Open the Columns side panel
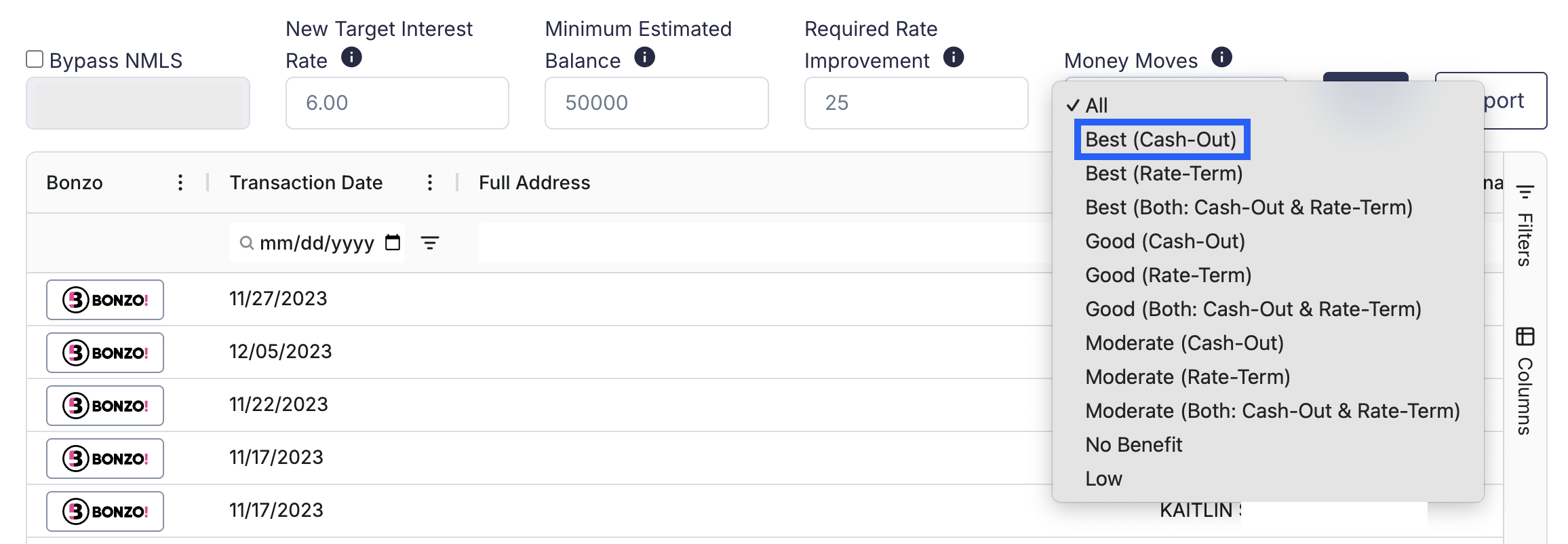1568x544 pixels. coord(1525,381)
